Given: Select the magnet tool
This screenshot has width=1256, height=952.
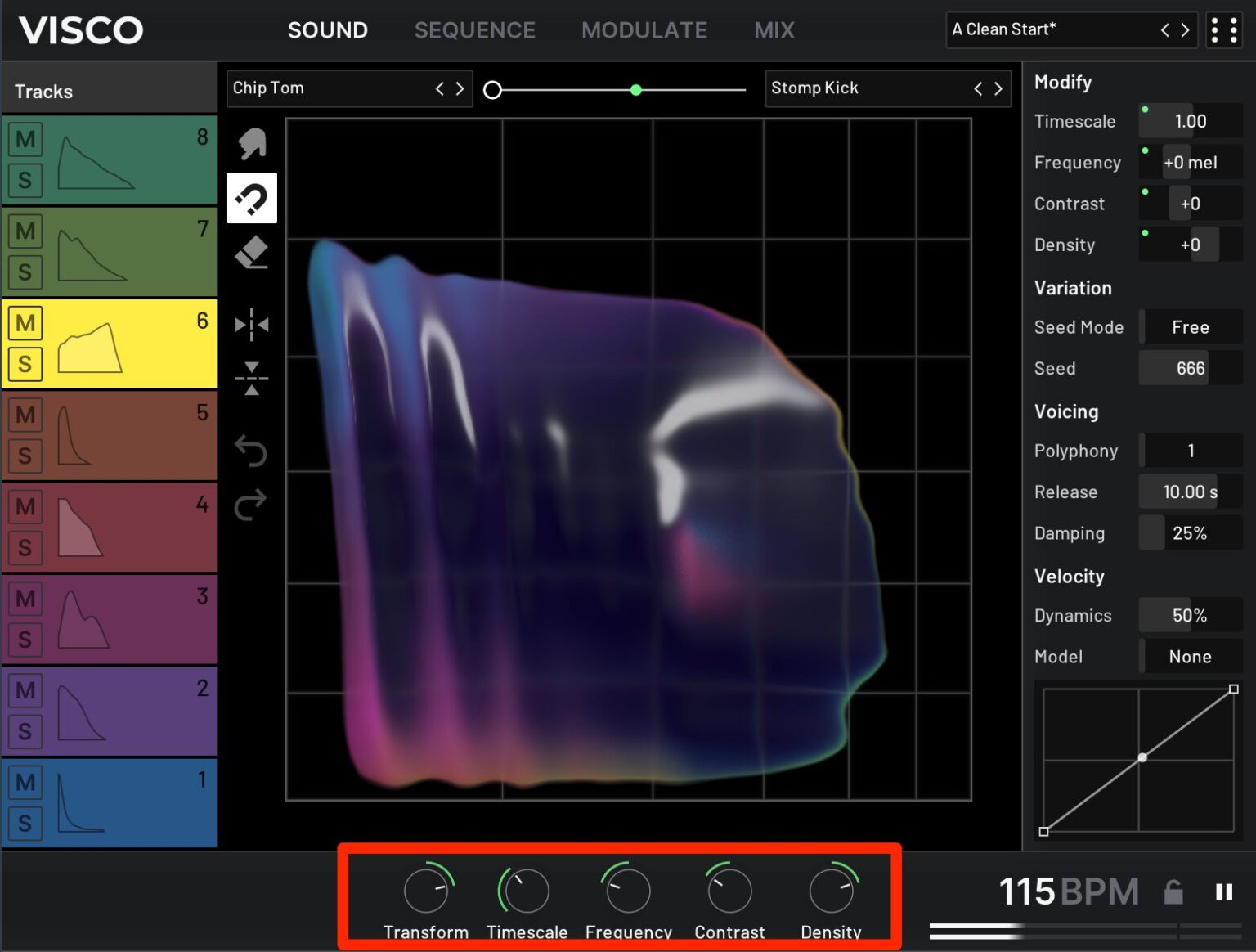Looking at the screenshot, I should pyautogui.click(x=251, y=198).
